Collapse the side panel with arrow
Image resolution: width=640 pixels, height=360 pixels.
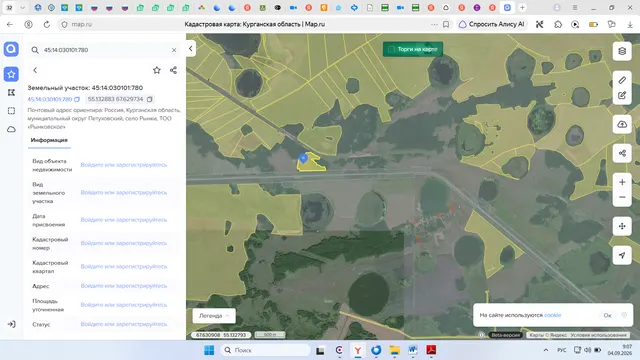[x=191, y=49]
